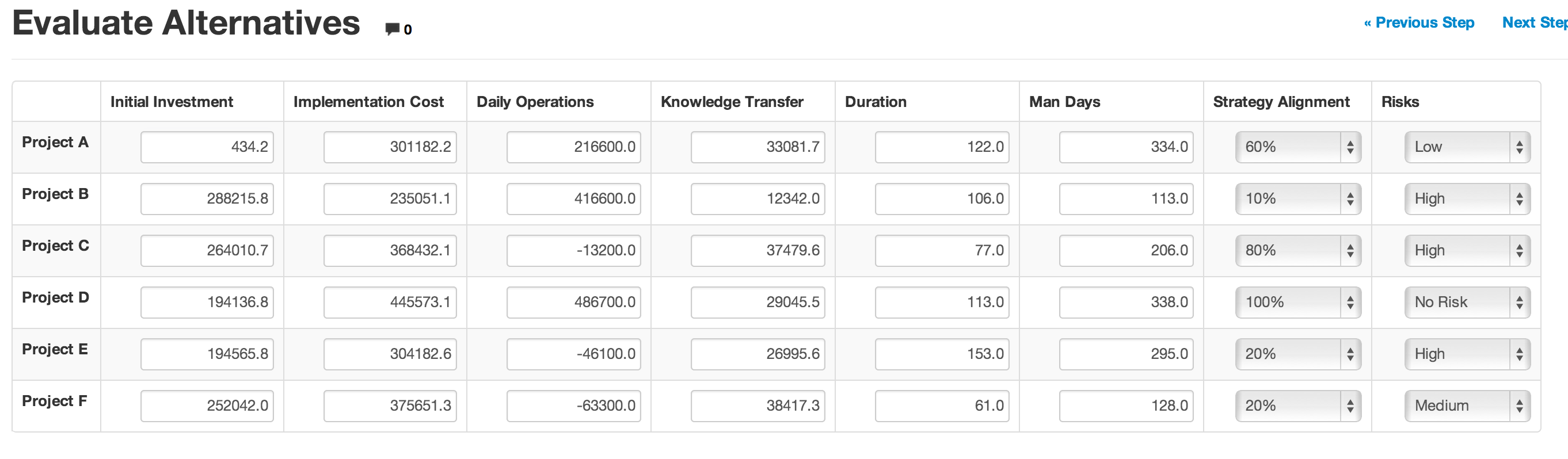Select Project C's negative Daily Operations value
The image size is (1568, 459).
click(573, 250)
